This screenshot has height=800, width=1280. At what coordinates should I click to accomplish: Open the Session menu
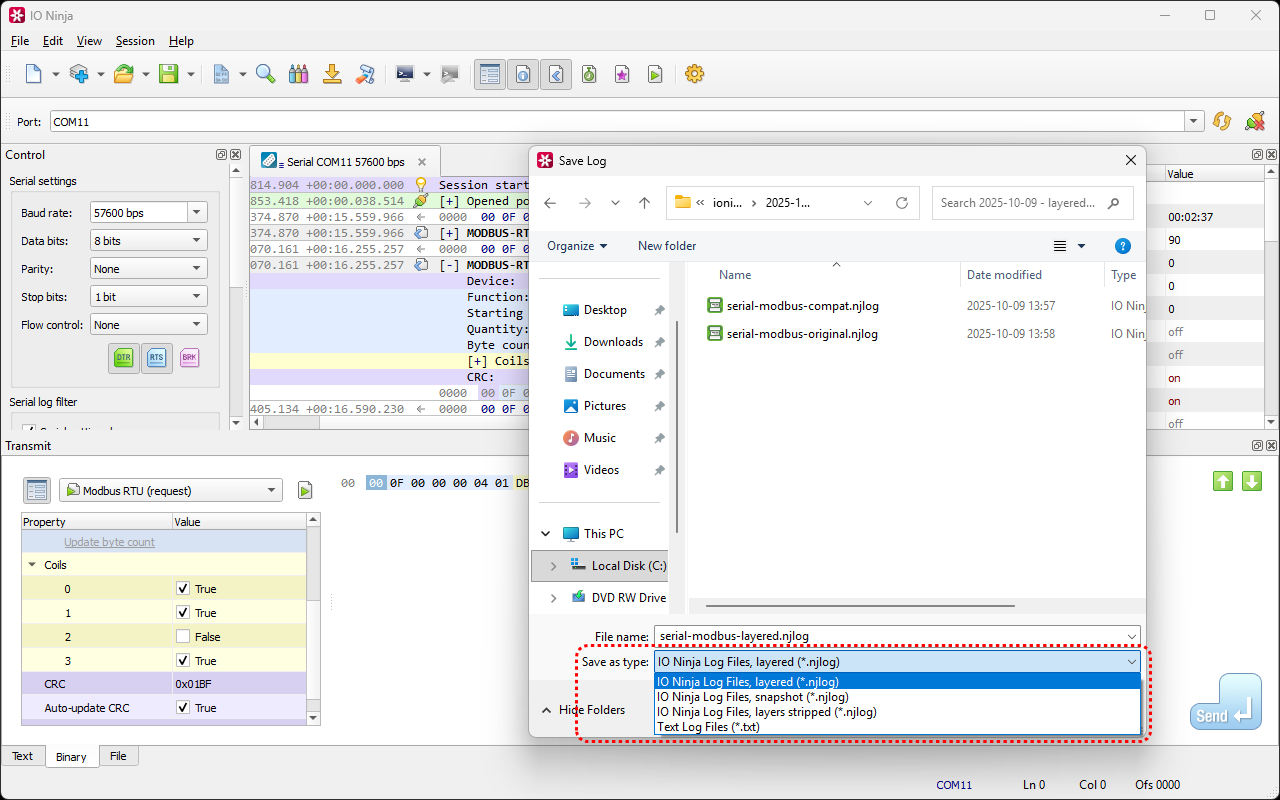[x=135, y=41]
